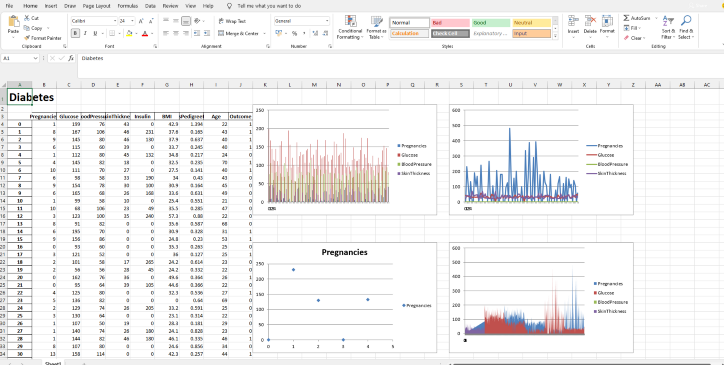
Task: Open Conditional Formatting in the ribbon
Action: point(350,28)
